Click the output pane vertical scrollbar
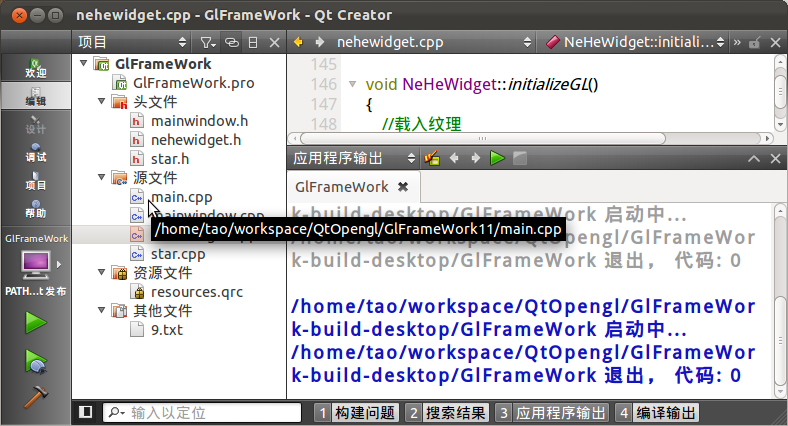788x426 pixels. (x=780, y=341)
